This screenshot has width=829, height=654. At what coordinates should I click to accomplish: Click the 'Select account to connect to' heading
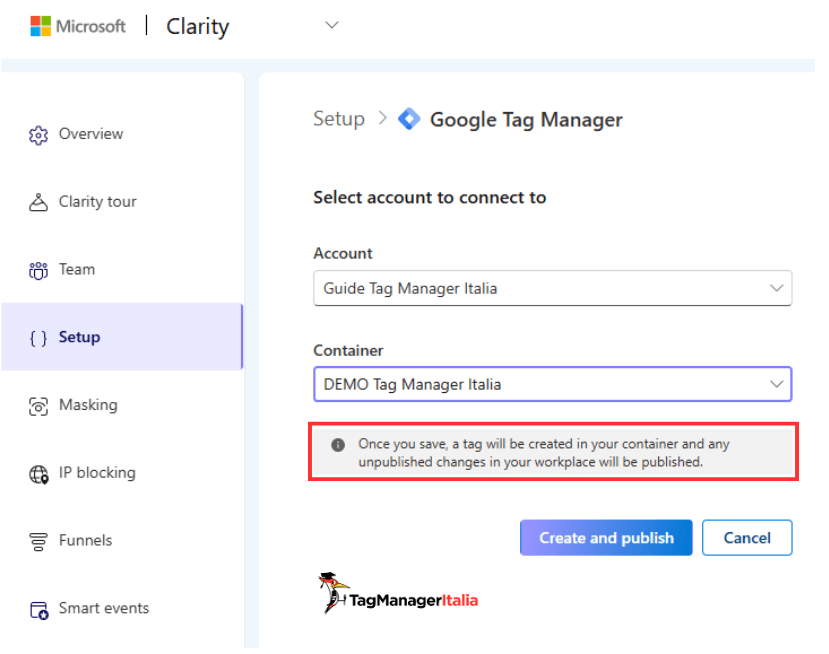(429, 197)
